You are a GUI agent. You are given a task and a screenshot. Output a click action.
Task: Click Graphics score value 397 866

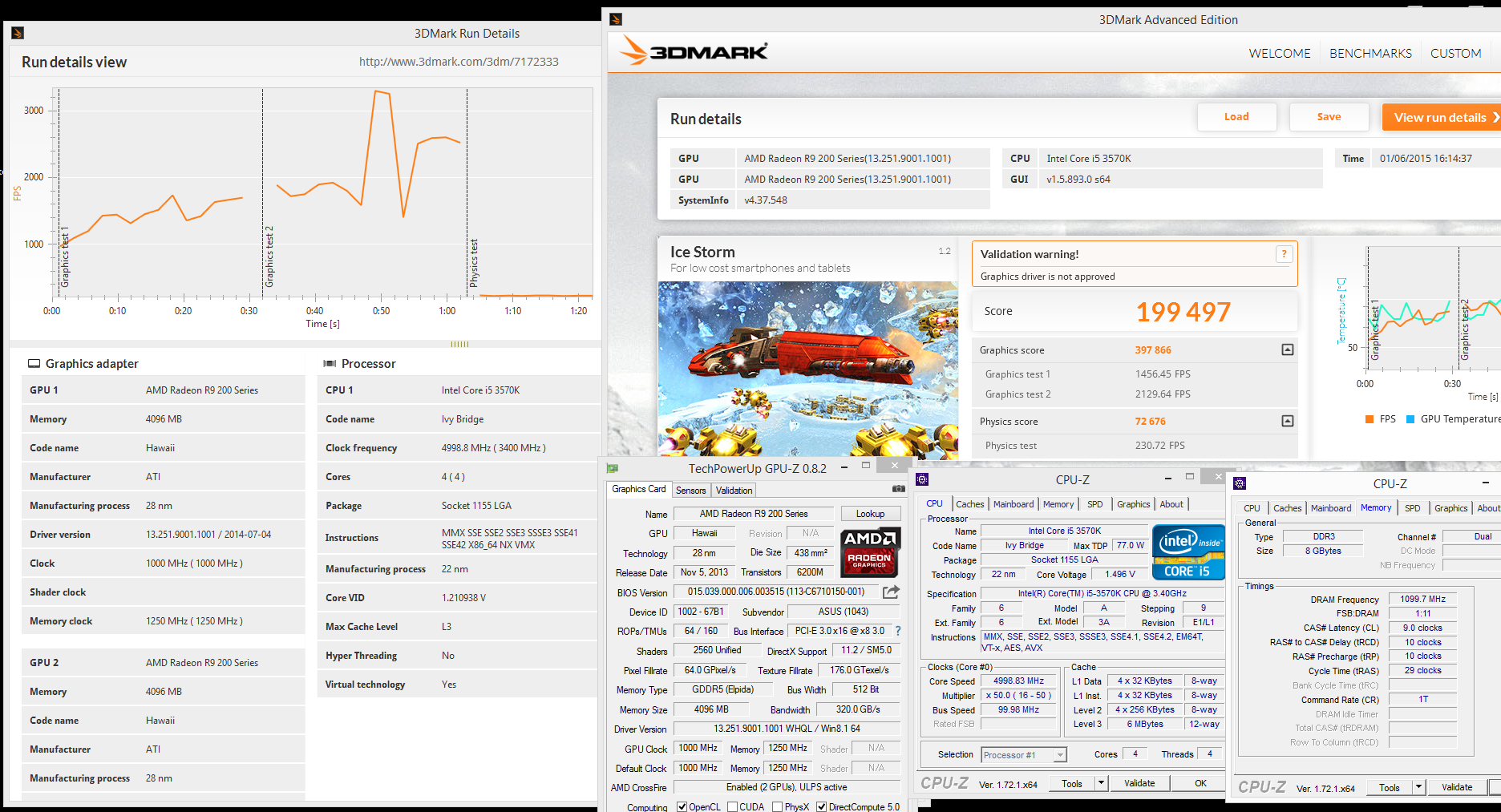(x=1153, y=350)
